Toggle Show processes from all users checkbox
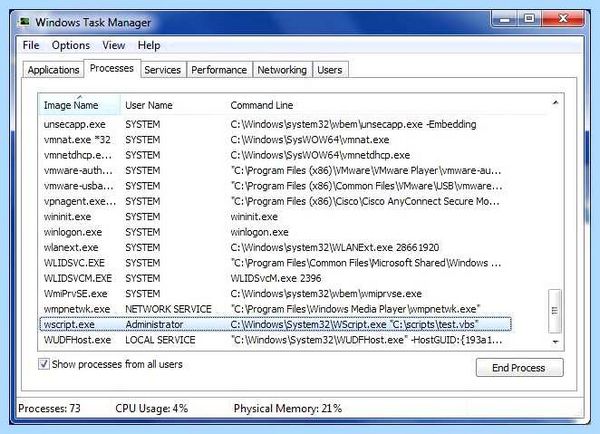The image size is (600, 434). point(44,364)
